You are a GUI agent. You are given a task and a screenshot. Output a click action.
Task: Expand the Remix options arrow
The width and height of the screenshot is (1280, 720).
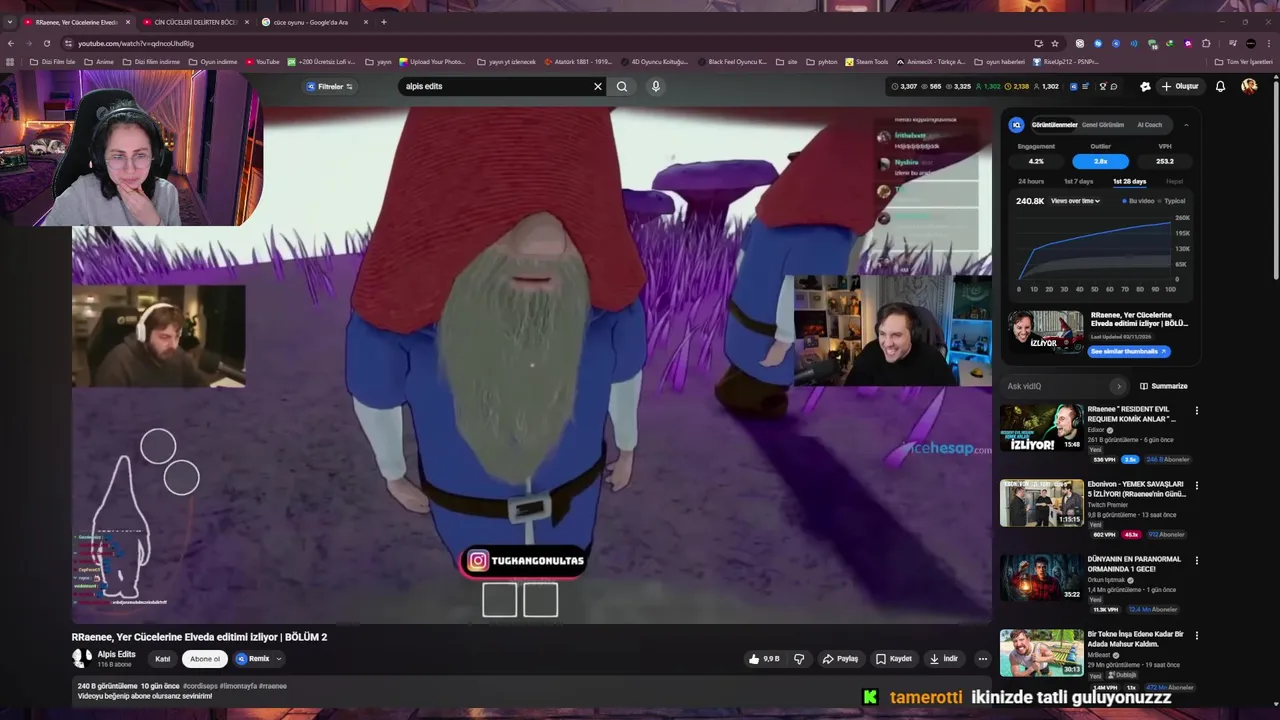pos(279,659)
